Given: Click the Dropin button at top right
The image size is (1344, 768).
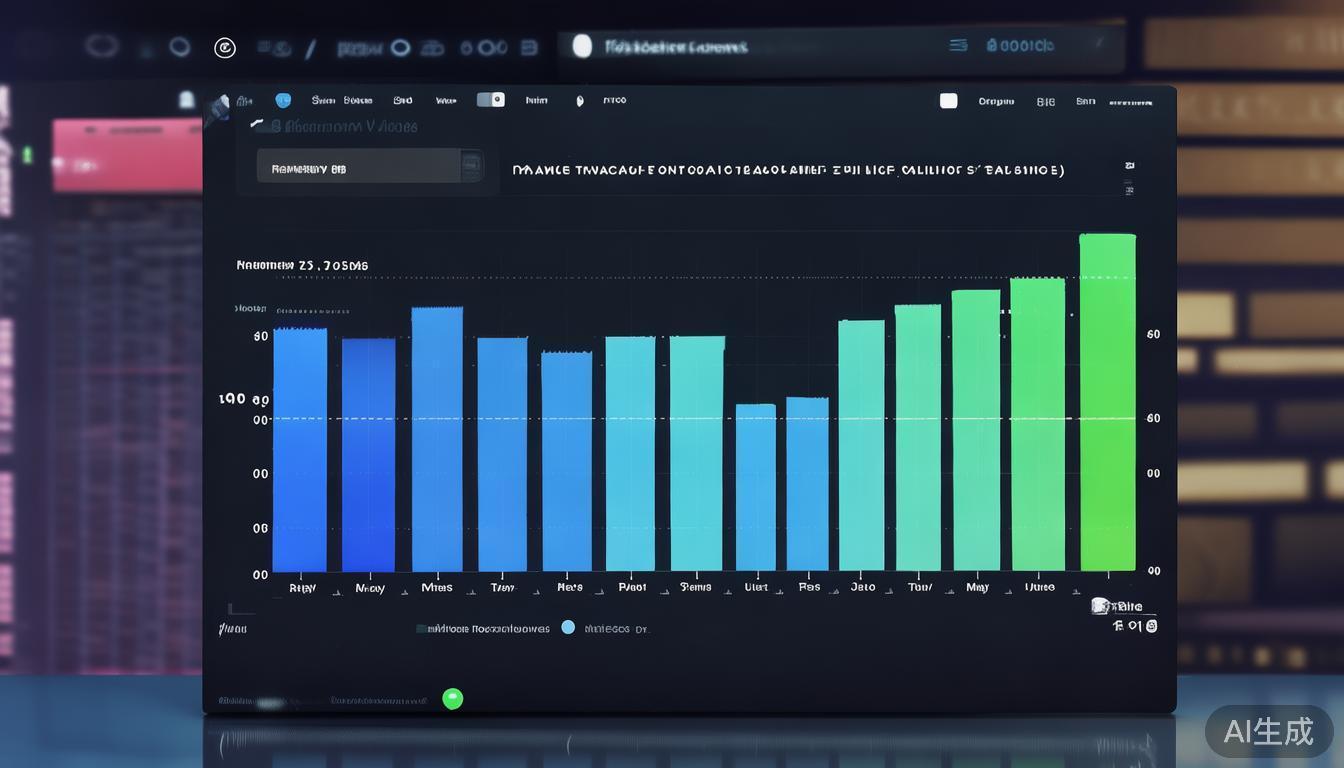Looking at the screenshot, I should 996,101.
